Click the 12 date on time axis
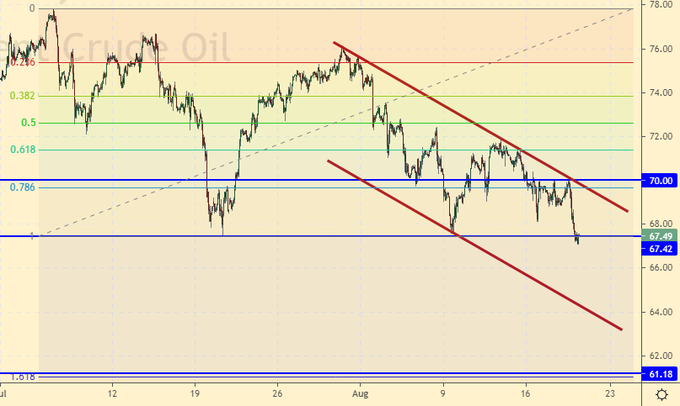This screenshot has height=406, width=680. coord(112,394)
